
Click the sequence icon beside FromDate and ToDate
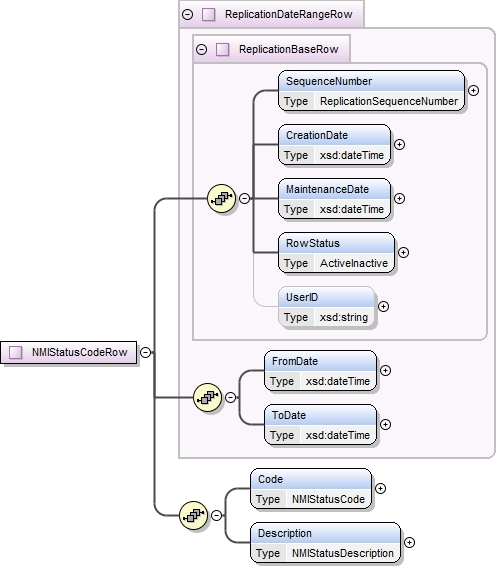click(208, 398)
